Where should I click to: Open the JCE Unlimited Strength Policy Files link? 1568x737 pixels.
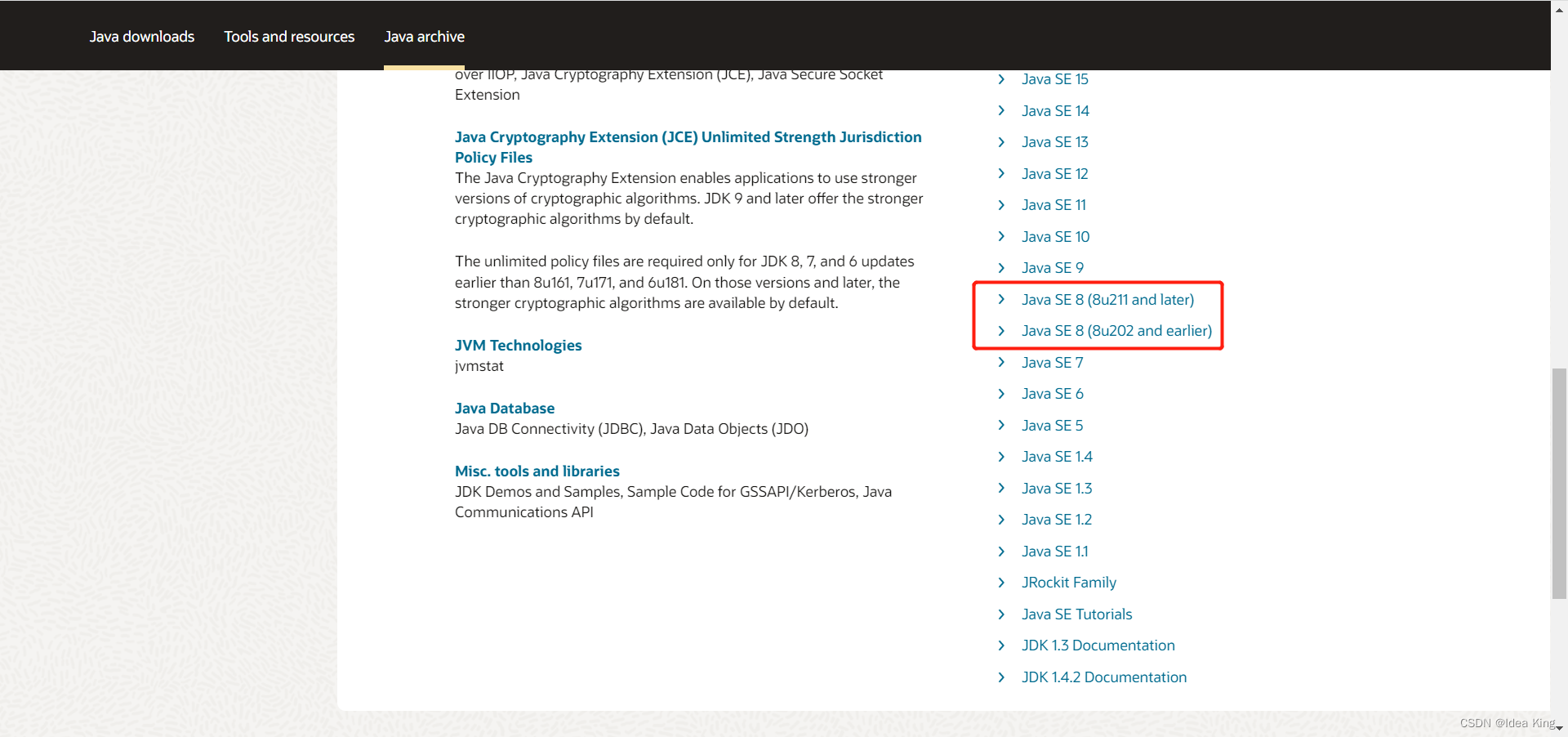[x=688, y=147]
